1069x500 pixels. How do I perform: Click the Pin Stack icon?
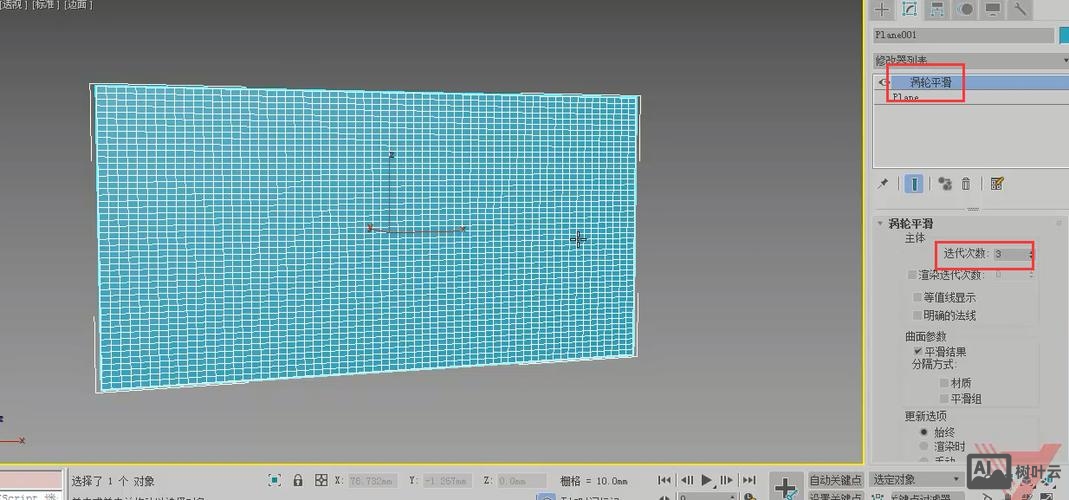coord(883,183)
